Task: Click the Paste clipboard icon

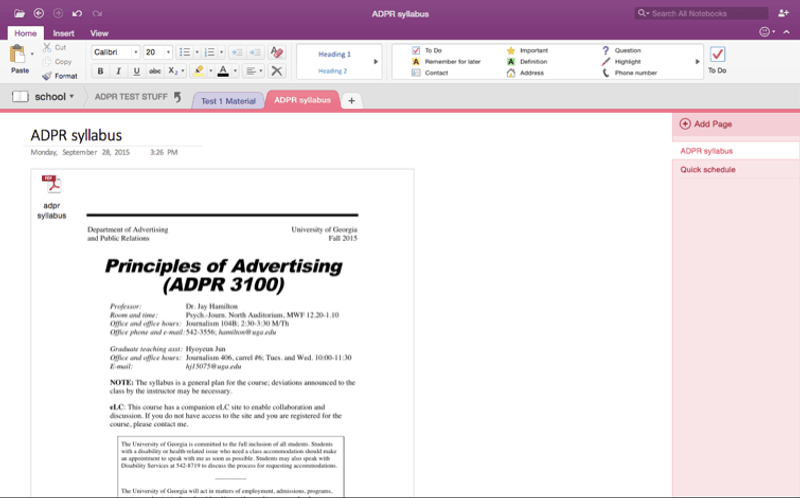Action: tap(19, 56)
